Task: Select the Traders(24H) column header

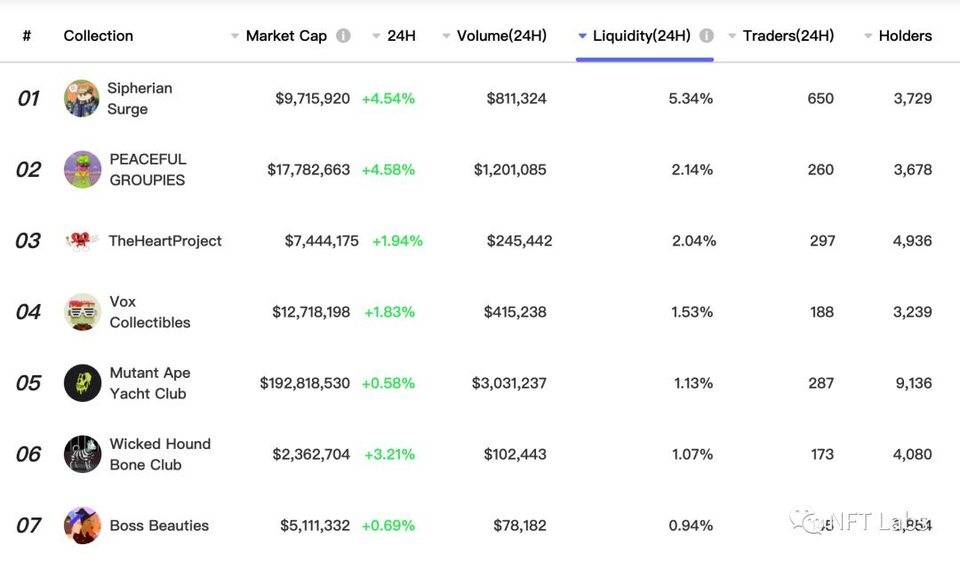Action: (788, 36)
